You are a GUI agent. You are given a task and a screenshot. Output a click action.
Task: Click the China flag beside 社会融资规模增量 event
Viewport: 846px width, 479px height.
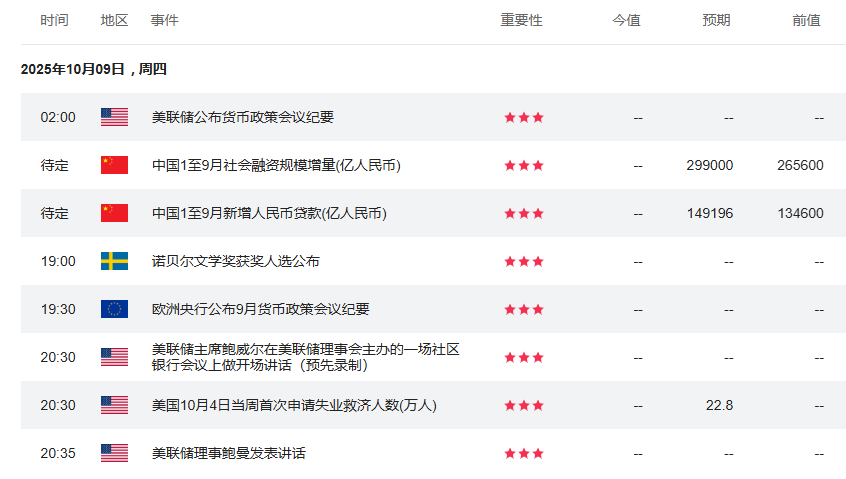click(114, 165)
